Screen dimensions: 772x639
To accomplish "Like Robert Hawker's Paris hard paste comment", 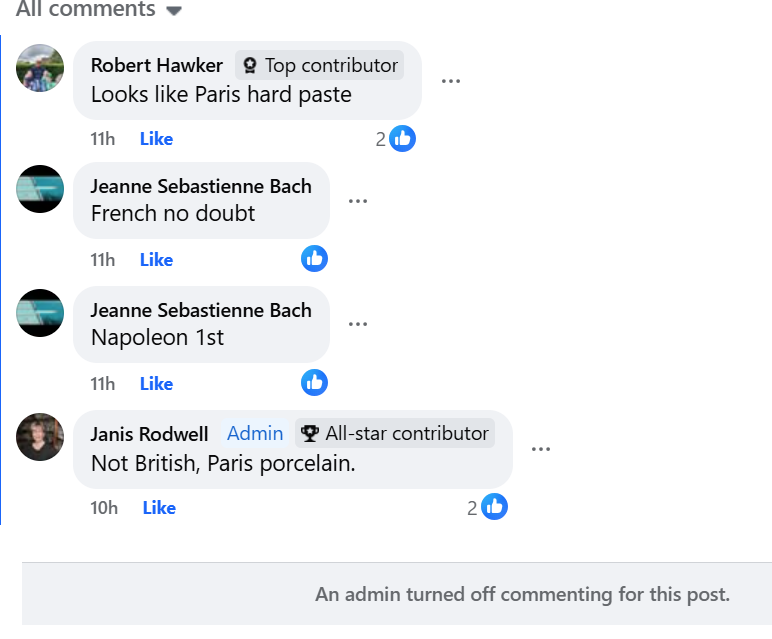I will (x=156, y=139).
